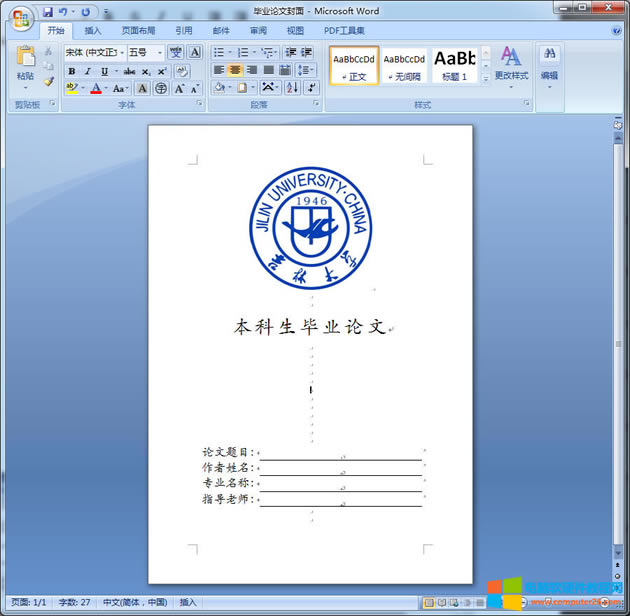Click the Format Painter brush icon
Viewport: 630px width, 616px height.
pos(48,81)
